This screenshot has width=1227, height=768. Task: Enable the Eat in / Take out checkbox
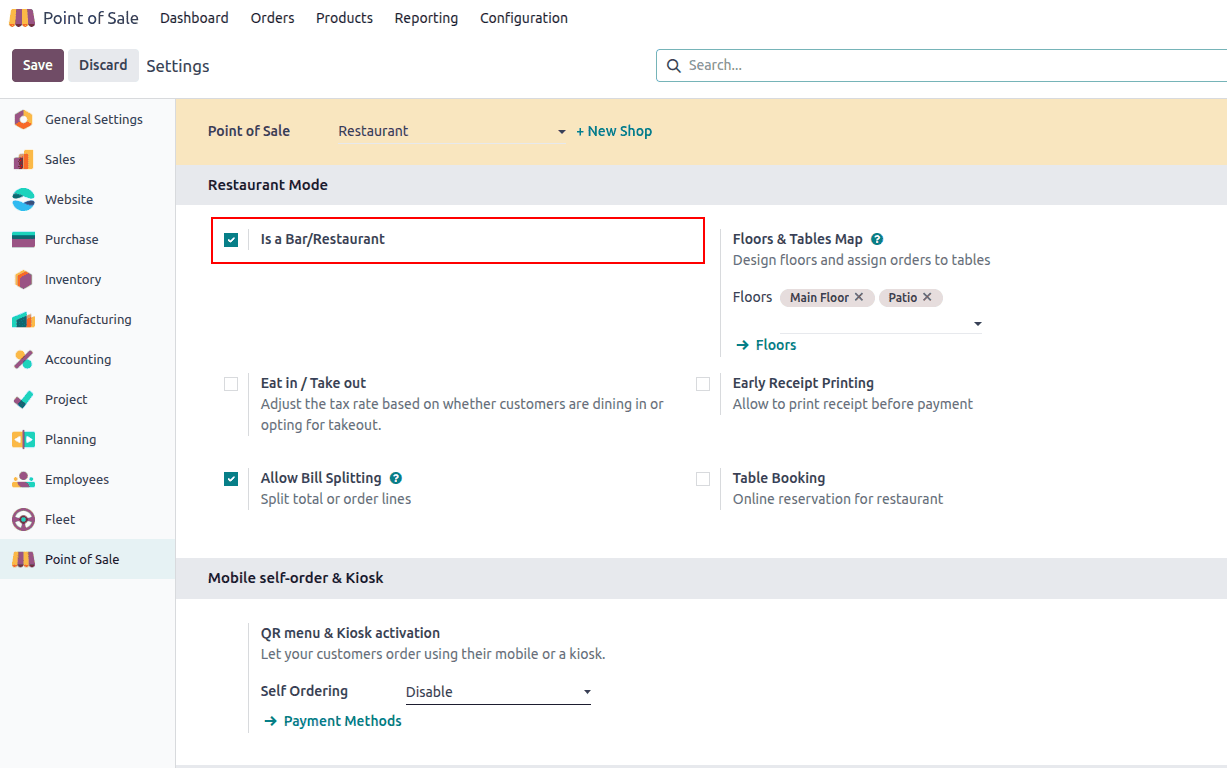click(231, 383)
